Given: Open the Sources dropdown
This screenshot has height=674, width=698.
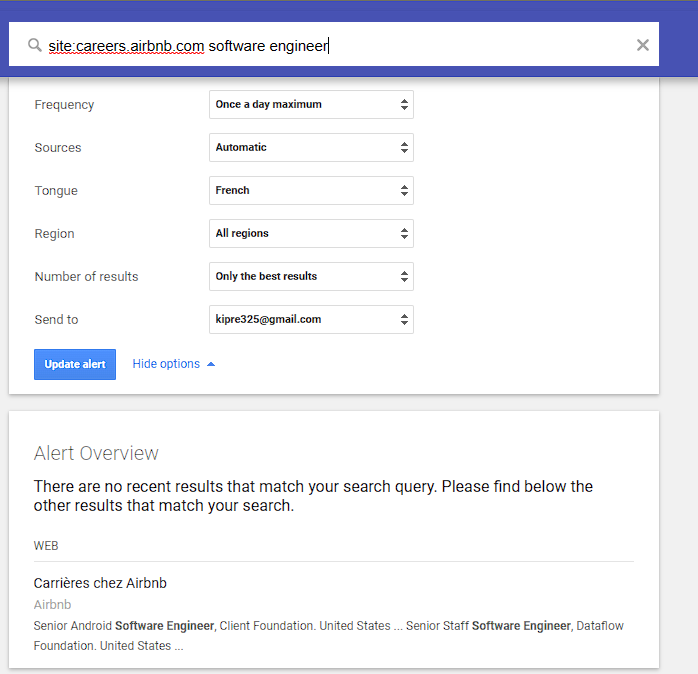Looking at the screenshot, I should [x=310, y=148].
